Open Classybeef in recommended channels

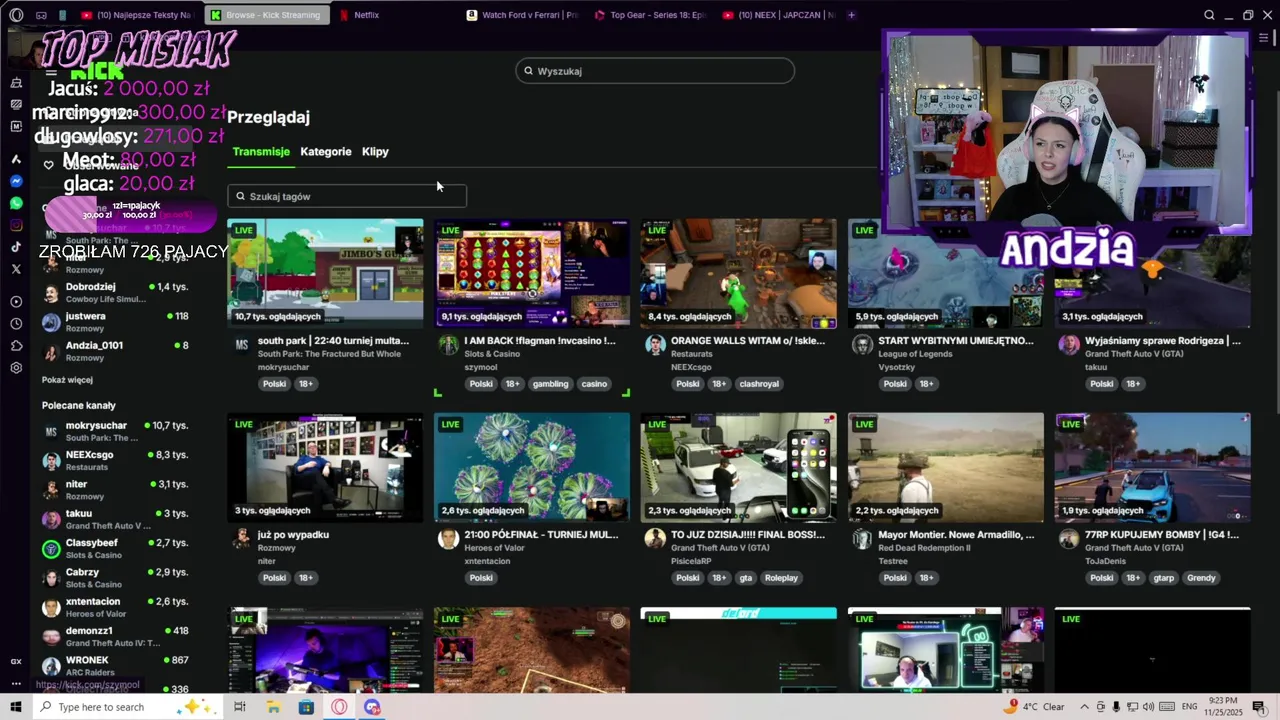115,548
